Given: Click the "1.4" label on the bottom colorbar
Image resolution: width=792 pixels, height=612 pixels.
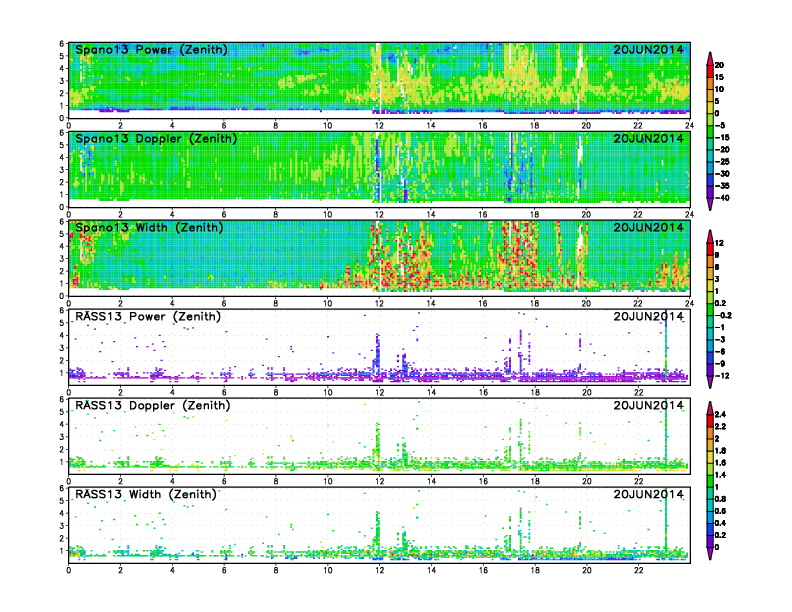Looking at the screenshot, I should point(720,475).
